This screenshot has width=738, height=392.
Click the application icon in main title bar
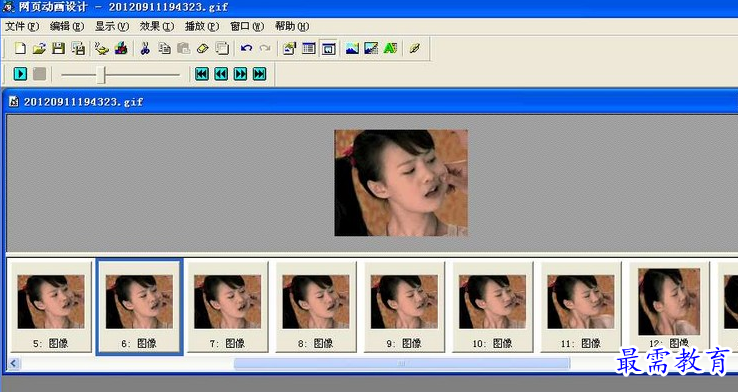[x=8, y=8]
